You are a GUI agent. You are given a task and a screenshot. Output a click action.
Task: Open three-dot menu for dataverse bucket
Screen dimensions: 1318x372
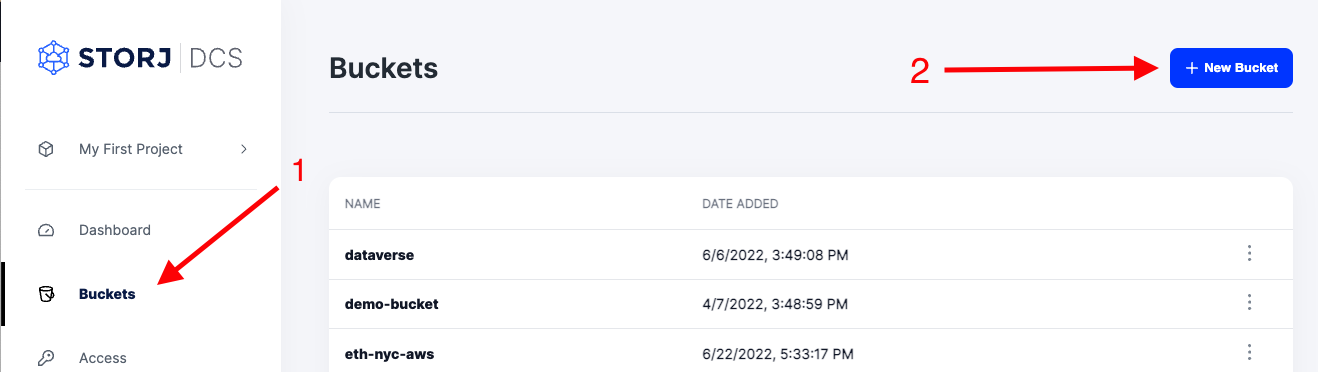click(x=1249, y=254)
